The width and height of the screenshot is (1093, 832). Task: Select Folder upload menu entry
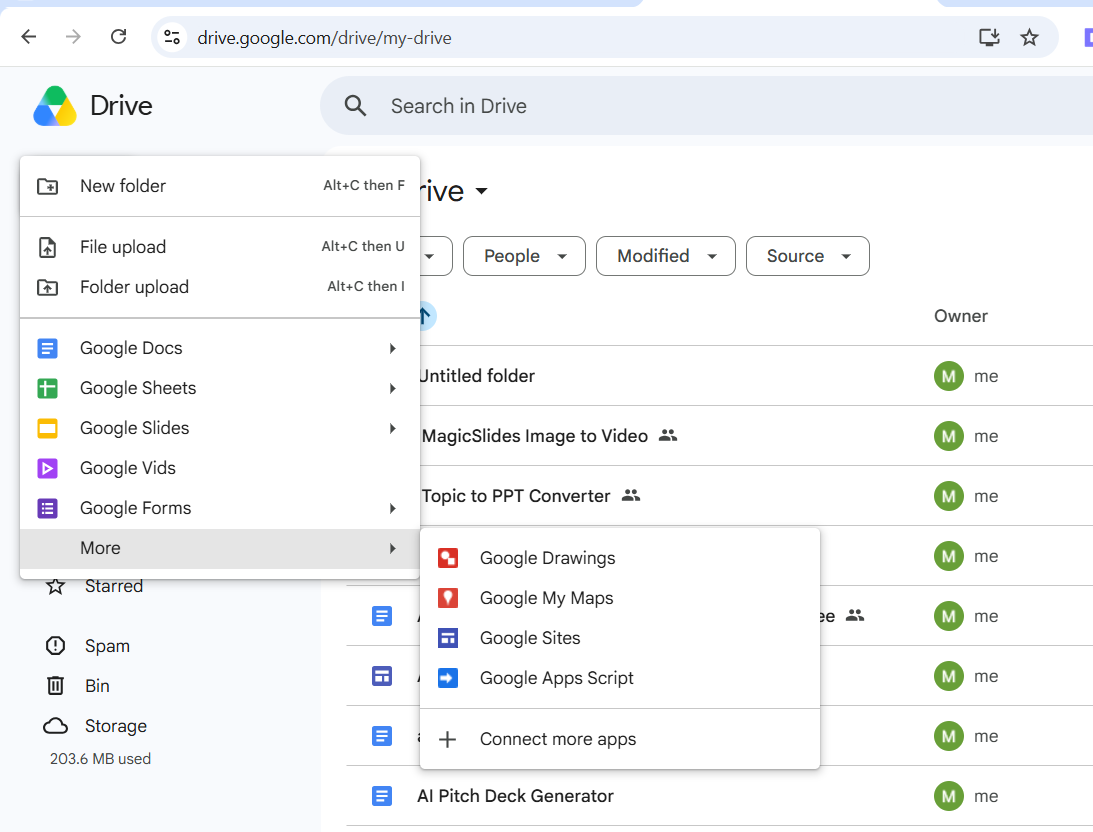click(220, 287)
